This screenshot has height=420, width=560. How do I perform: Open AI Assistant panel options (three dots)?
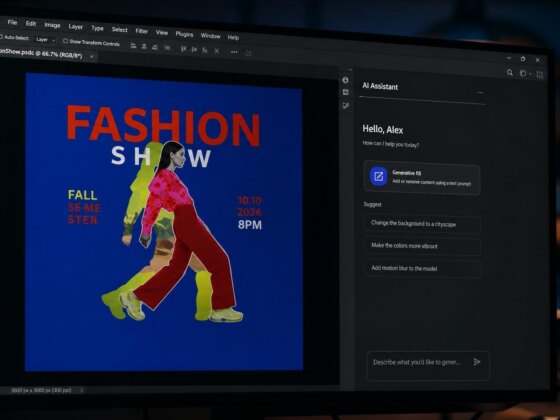(480, 92)
